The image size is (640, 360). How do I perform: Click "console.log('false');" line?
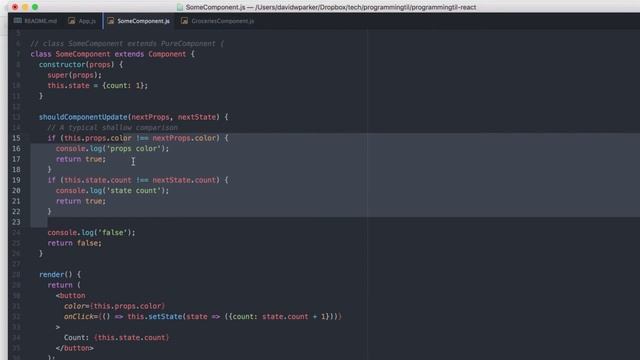(x=91, y=233)
